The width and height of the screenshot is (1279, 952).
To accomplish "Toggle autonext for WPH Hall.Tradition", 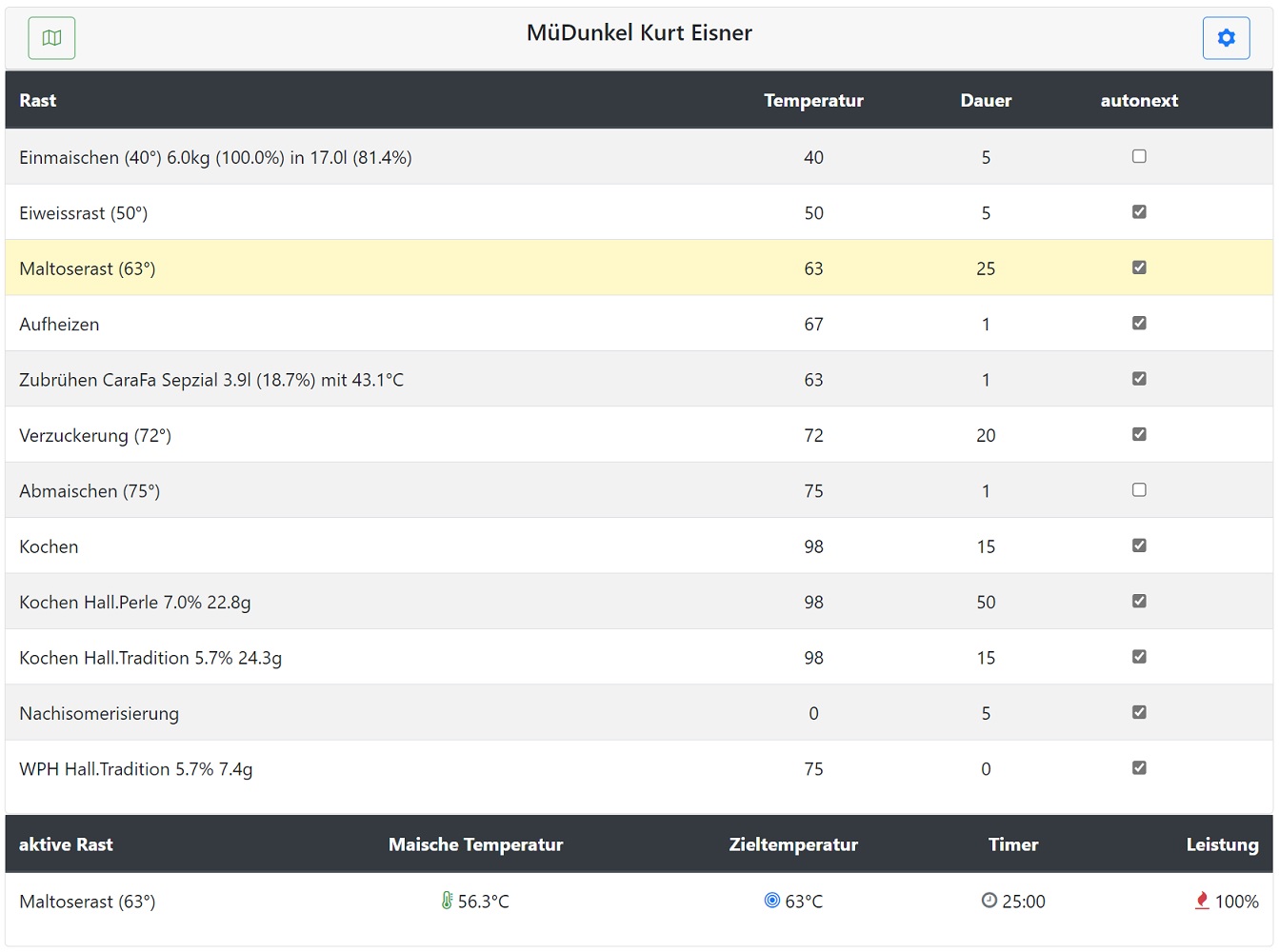I will [1139, 768].
